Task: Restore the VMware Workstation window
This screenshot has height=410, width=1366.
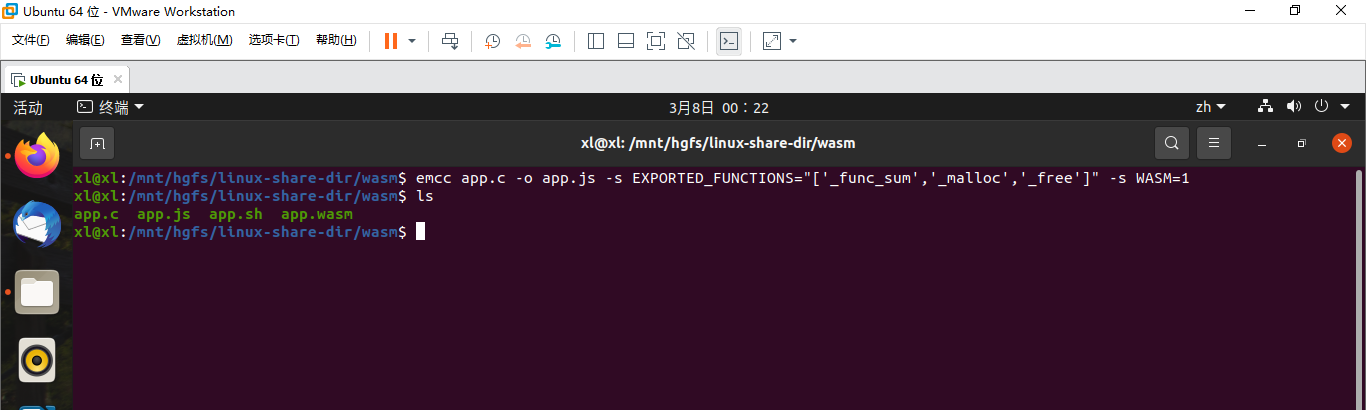Action: [x=1296, y=11]
